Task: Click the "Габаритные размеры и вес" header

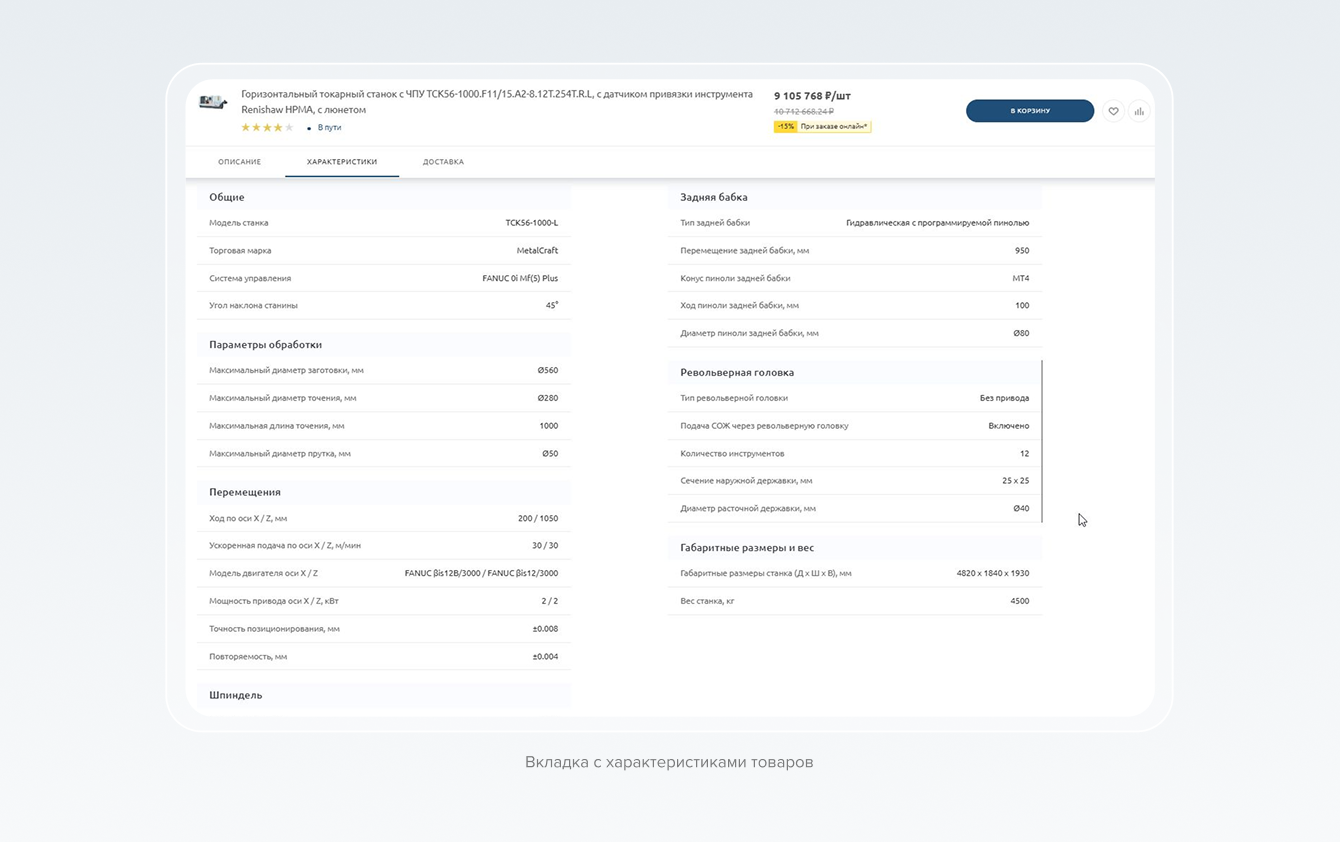Action: pos(747,548)
